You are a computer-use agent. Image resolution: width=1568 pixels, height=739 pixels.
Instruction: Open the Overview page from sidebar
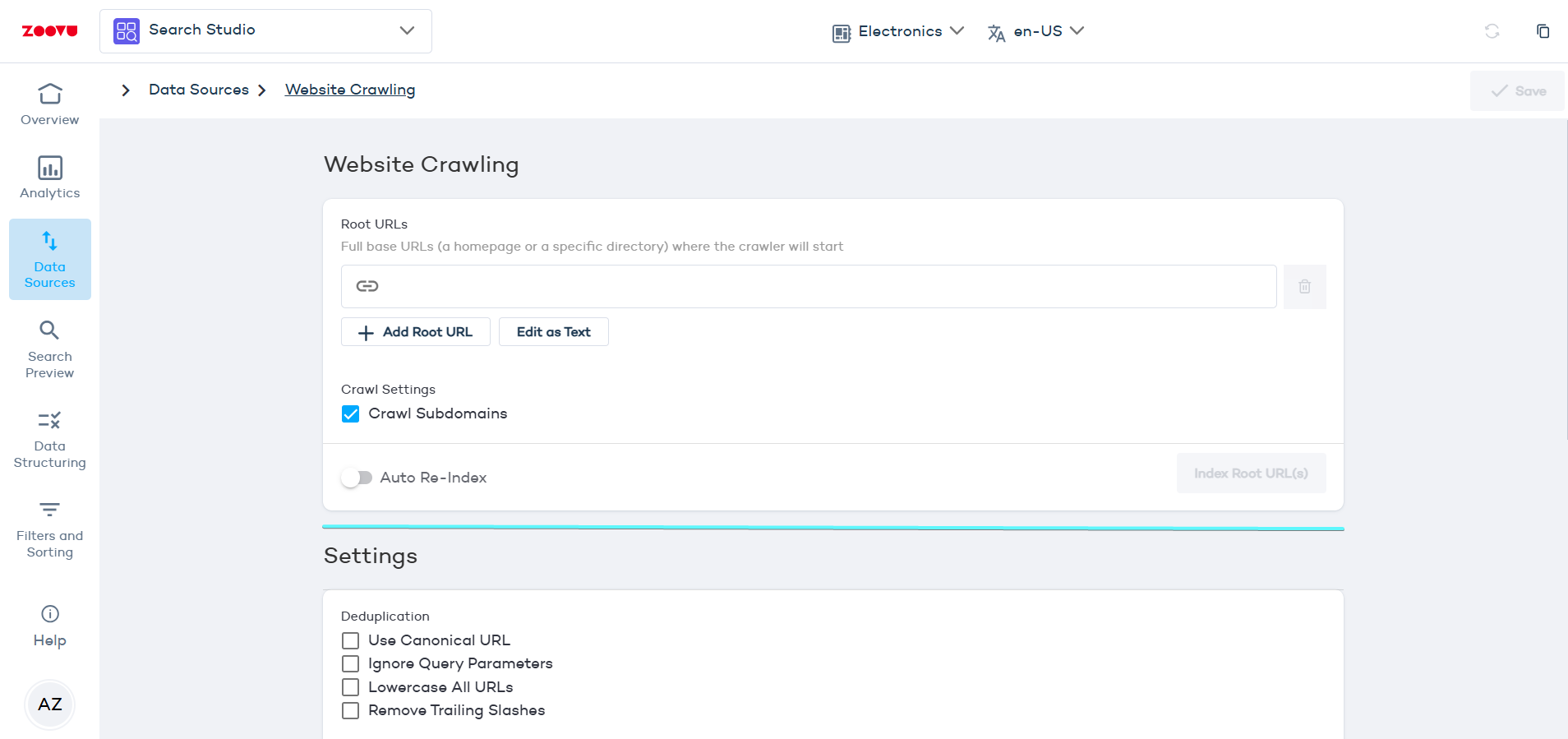coord(49,104)
